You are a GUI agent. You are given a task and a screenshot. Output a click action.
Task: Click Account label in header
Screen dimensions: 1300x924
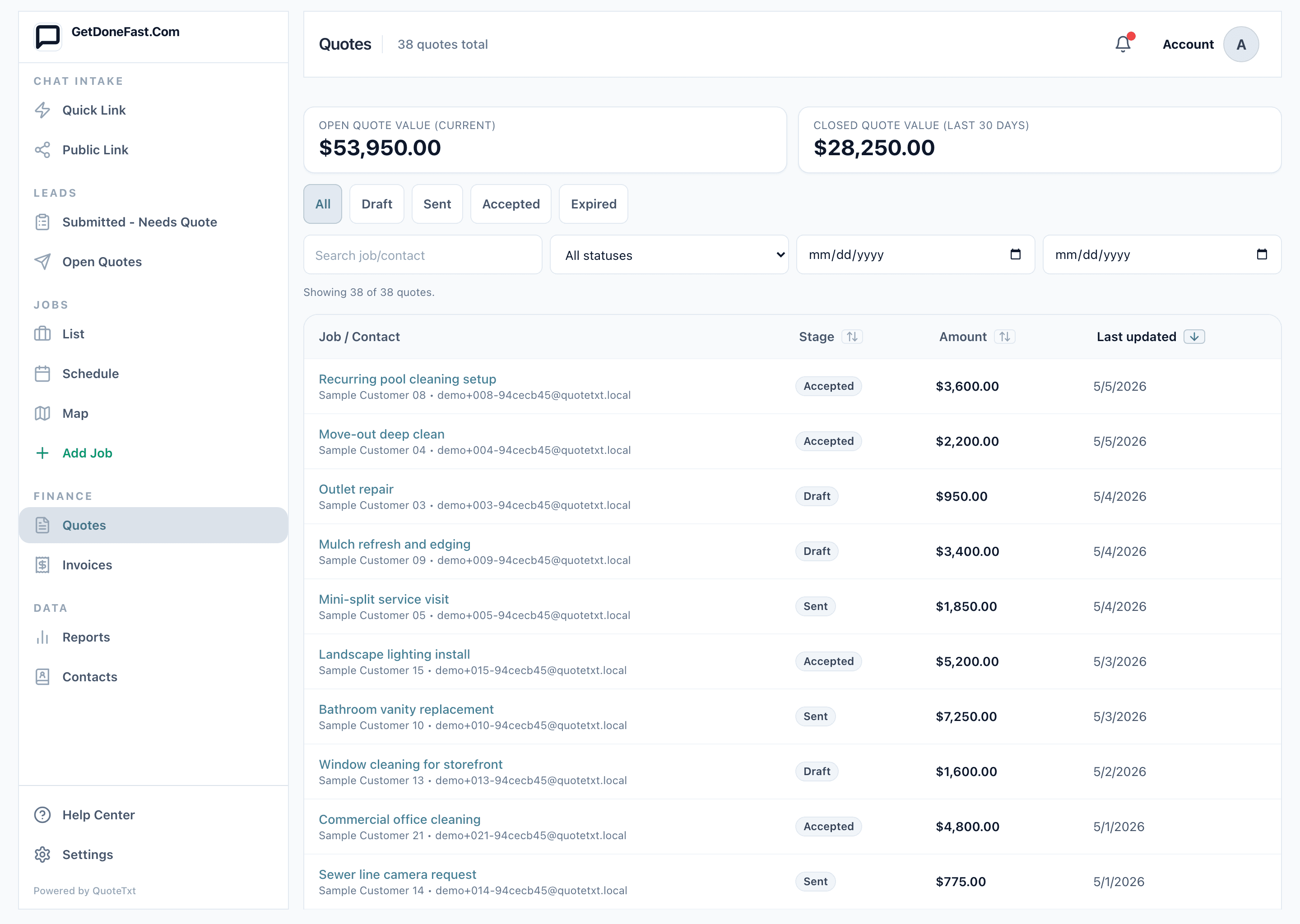1188,44
